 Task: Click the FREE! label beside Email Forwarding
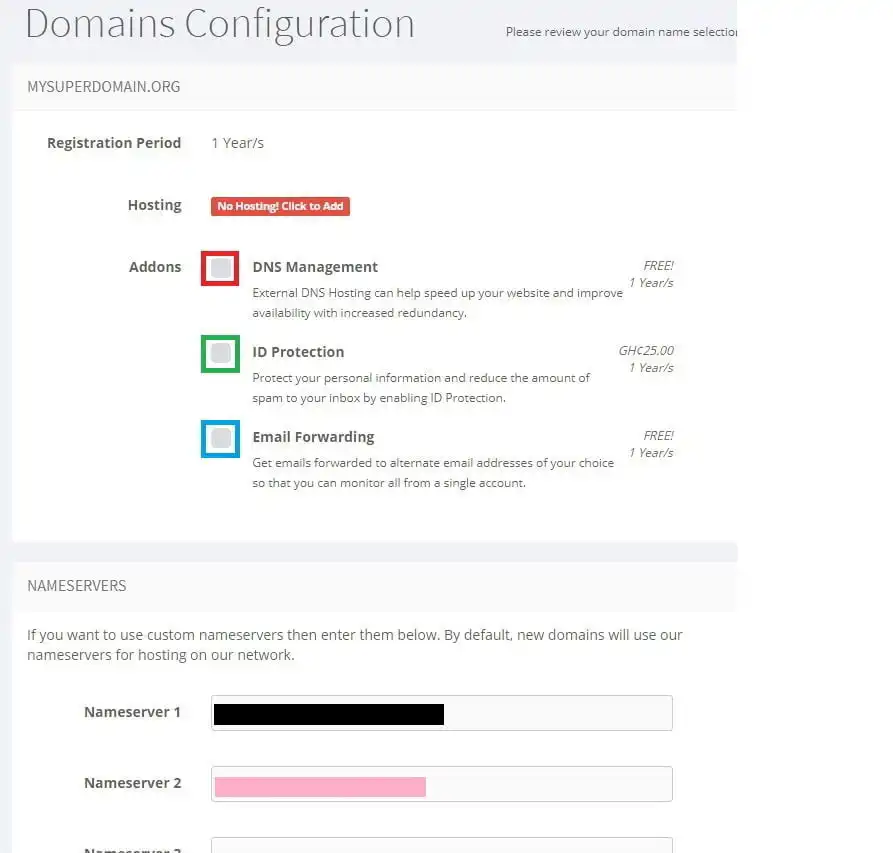tap(659, 435)
